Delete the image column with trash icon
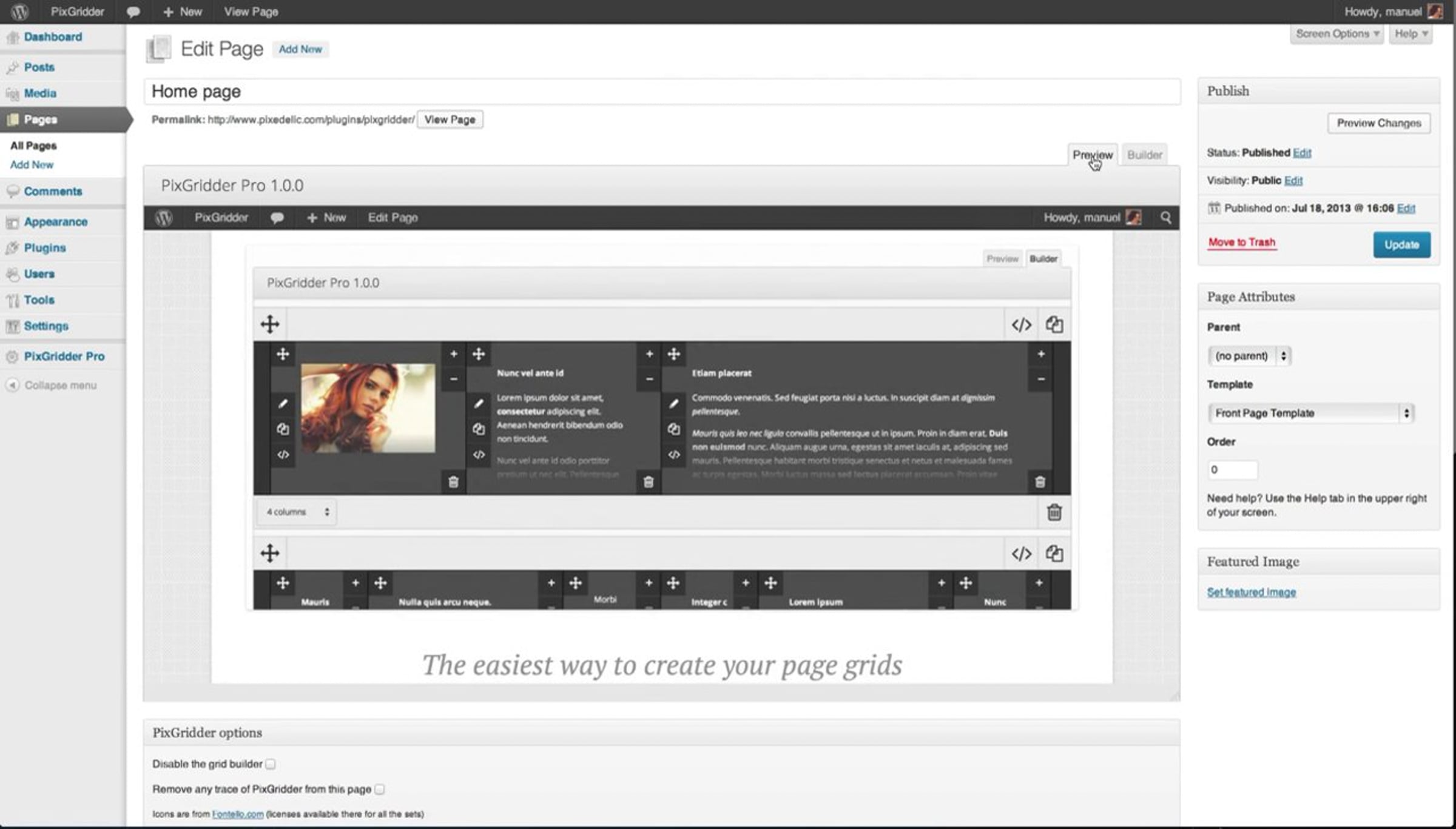 (x=453, y=482)
